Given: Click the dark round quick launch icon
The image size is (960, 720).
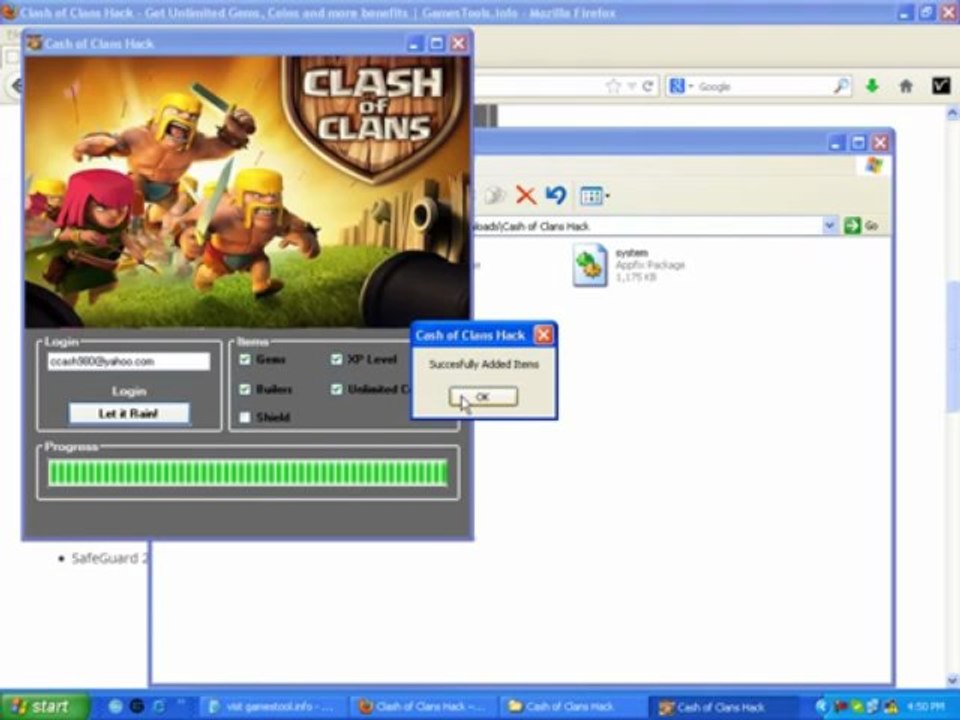Looking at the screenshot, I should (x=137, y=707).
